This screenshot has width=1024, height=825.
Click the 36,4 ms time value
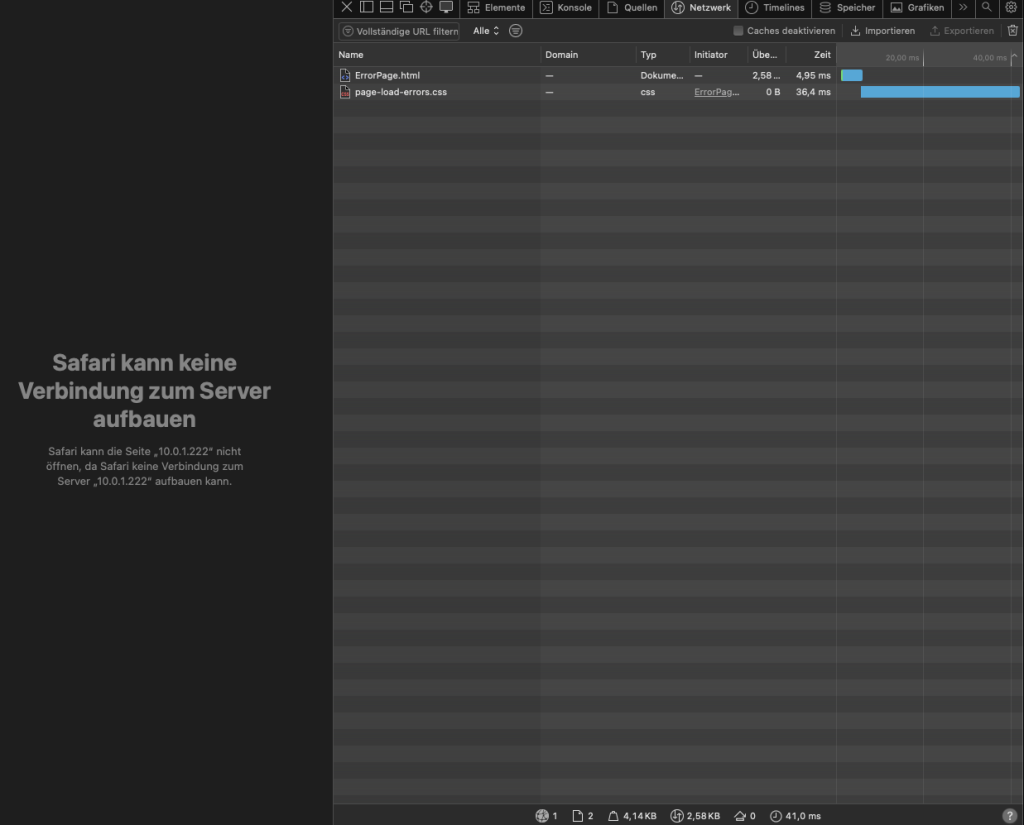tap(813, 92)
